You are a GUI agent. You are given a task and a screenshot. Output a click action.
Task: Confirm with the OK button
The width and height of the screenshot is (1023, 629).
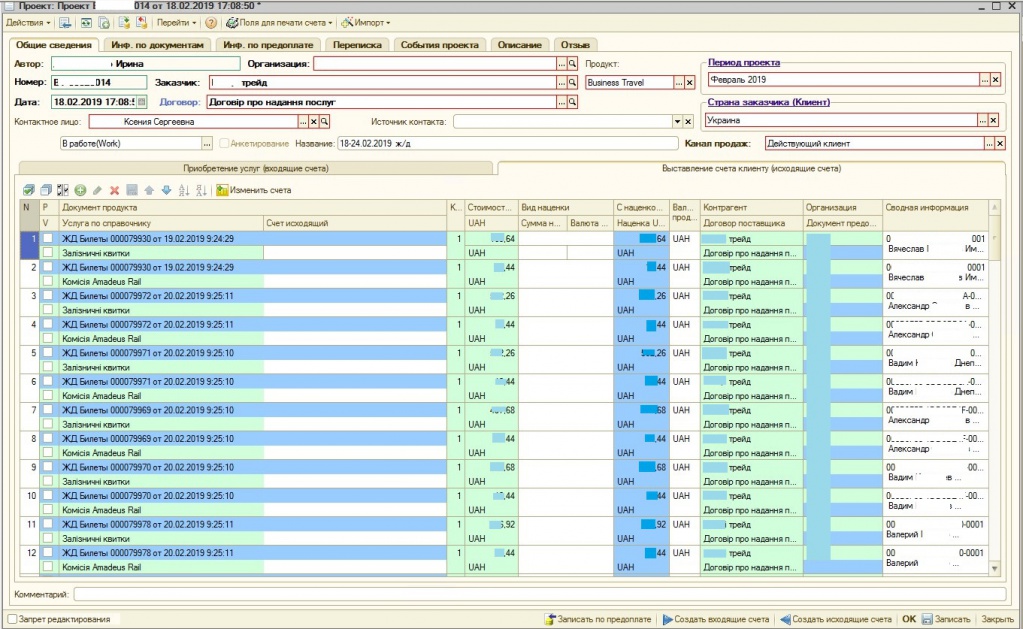[x=909, y=619]
